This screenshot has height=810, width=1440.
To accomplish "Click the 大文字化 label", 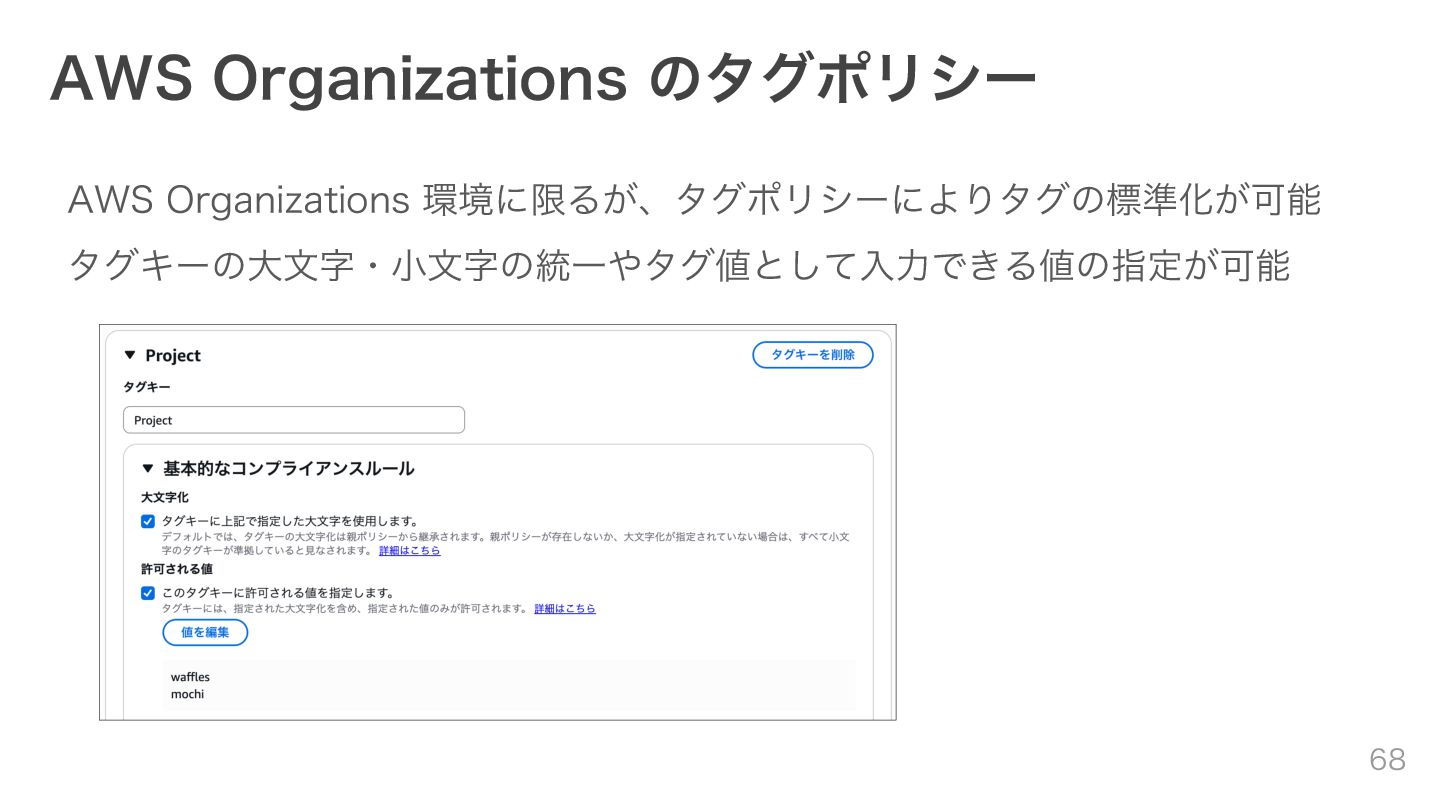I will click(165, 497).
